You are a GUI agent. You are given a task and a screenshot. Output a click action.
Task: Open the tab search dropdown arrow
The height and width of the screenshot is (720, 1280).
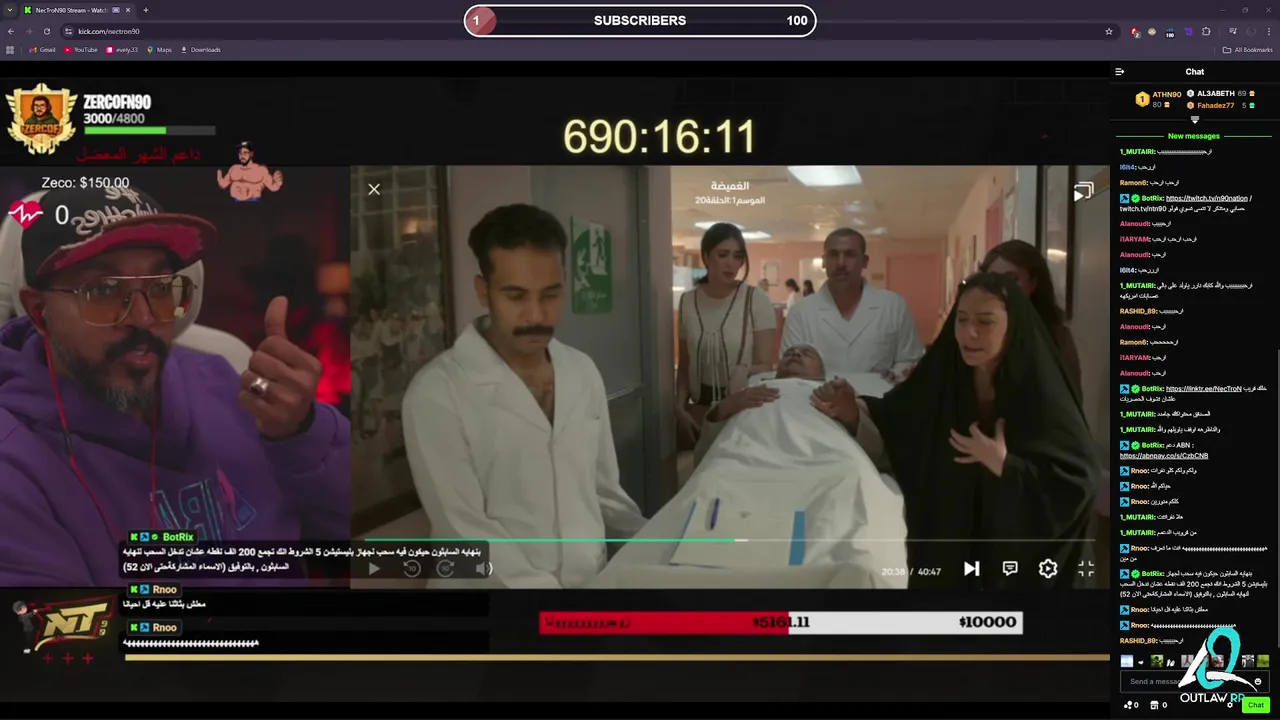click(x=10, y=10)
